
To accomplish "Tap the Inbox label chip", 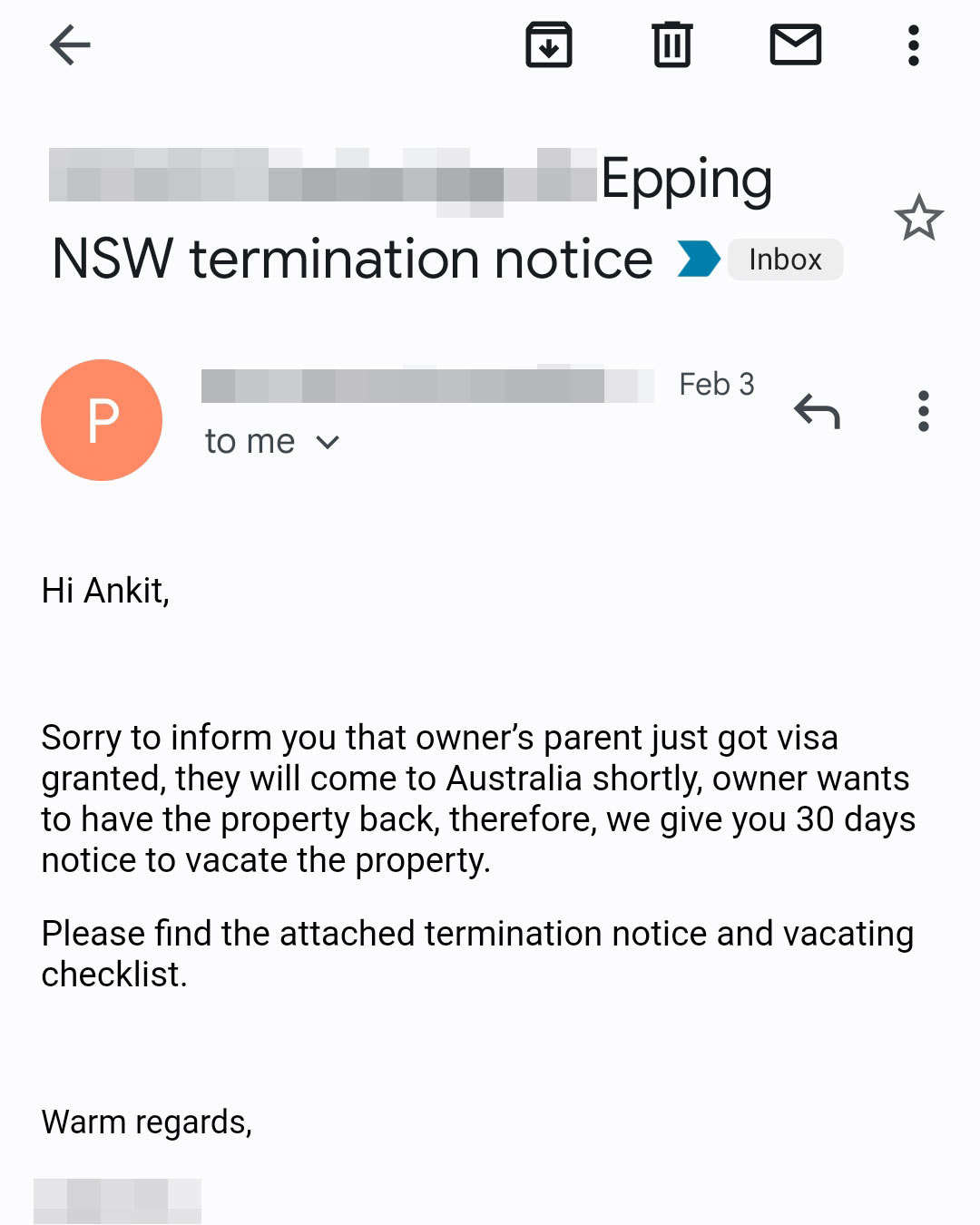I will point(785,260).
